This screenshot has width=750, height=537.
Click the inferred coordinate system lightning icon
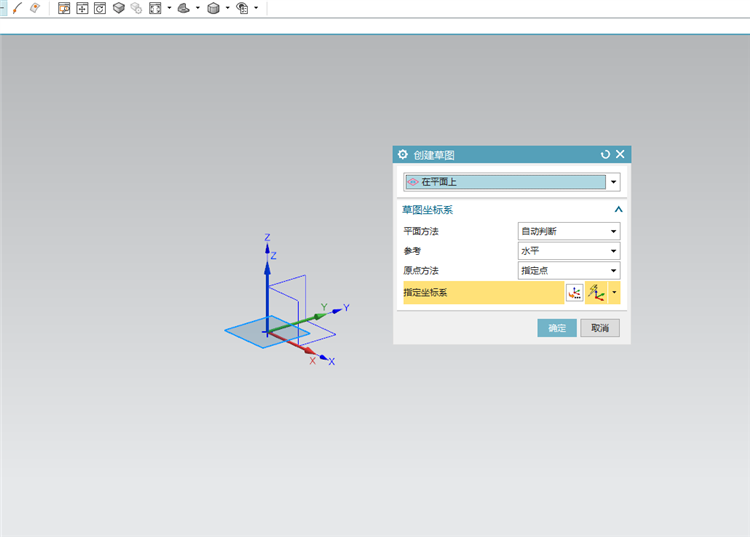(596, 293)
